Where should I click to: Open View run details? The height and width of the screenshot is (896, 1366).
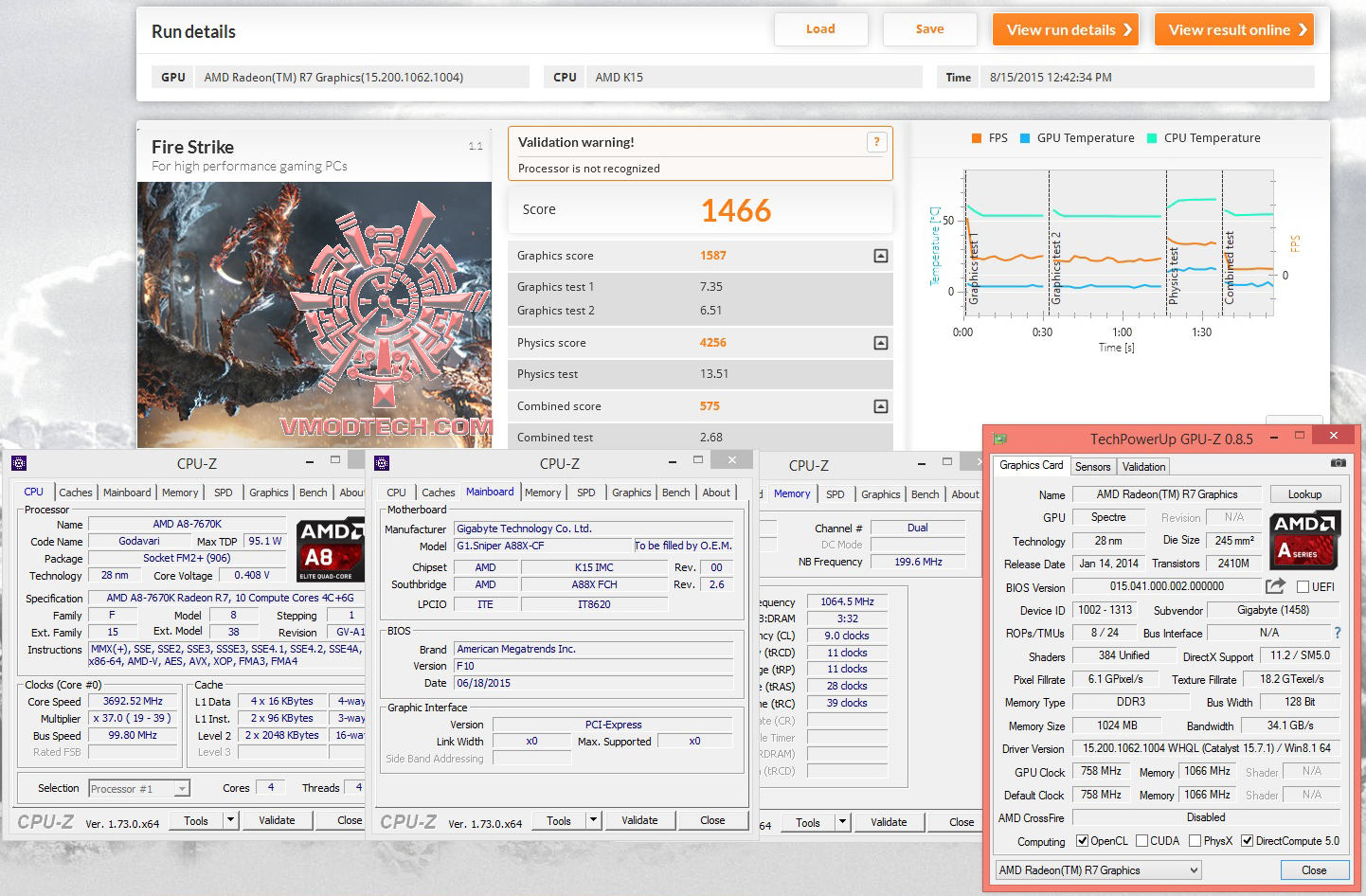click(x=1066, y=29)
